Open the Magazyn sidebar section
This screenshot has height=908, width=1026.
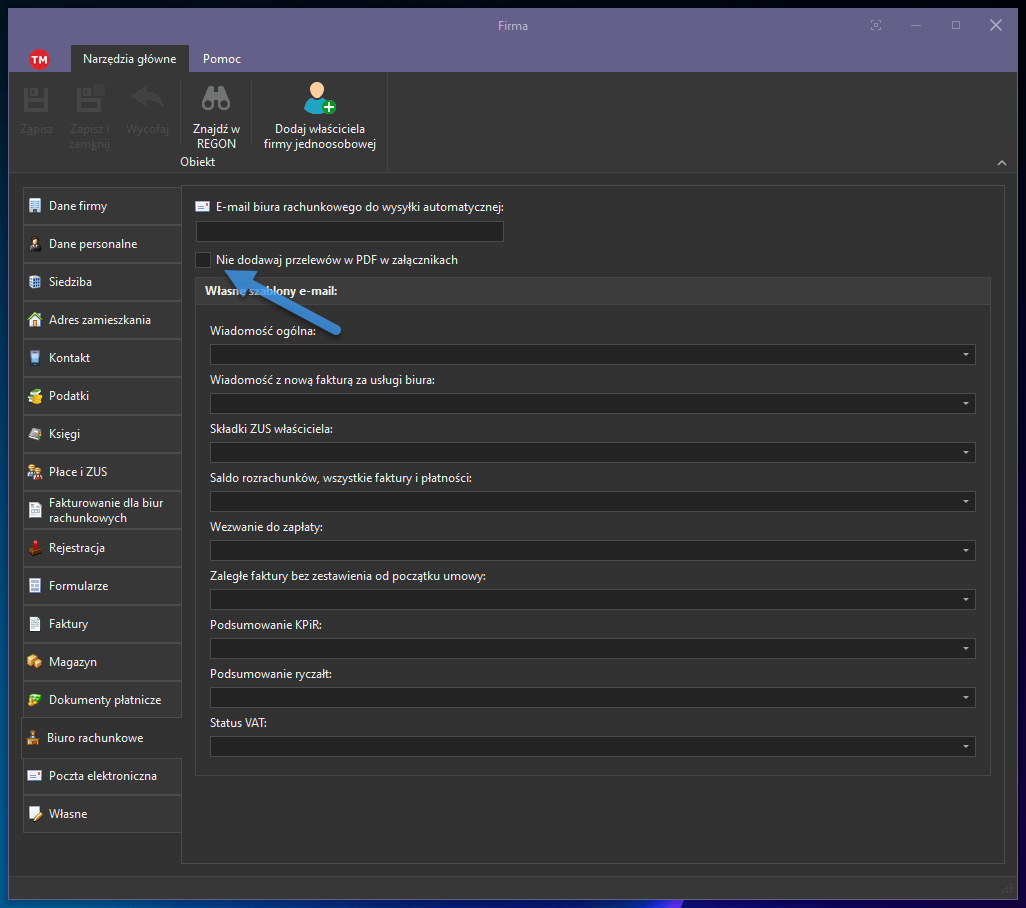click(102, 662)
